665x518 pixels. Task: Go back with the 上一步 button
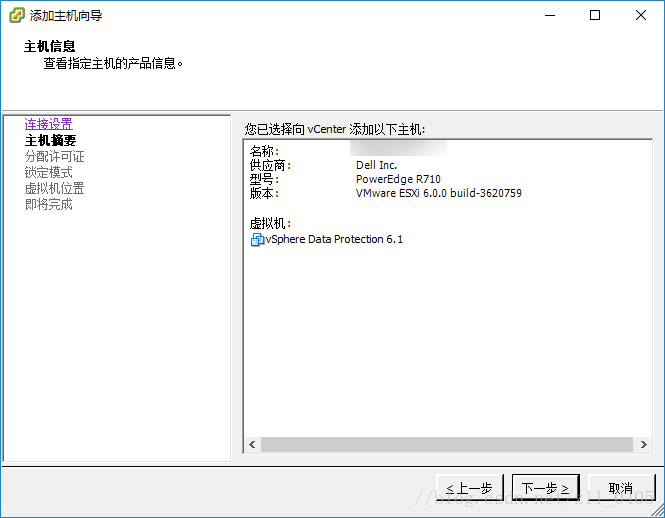click(x=470, y=488)
